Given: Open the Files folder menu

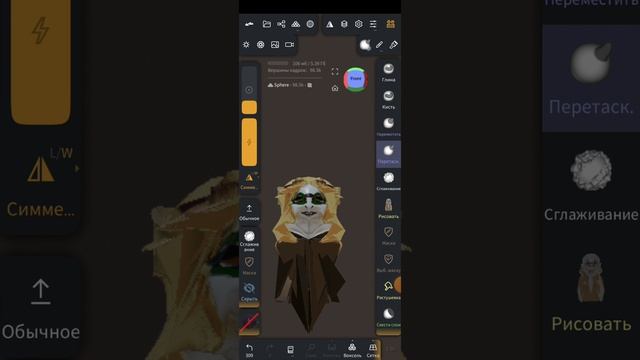Looking at the screenshot, I should point(267,24).
